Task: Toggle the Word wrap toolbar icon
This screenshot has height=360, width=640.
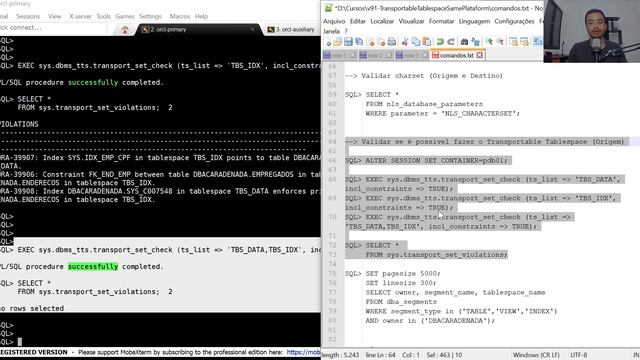Action: (538, 42)
